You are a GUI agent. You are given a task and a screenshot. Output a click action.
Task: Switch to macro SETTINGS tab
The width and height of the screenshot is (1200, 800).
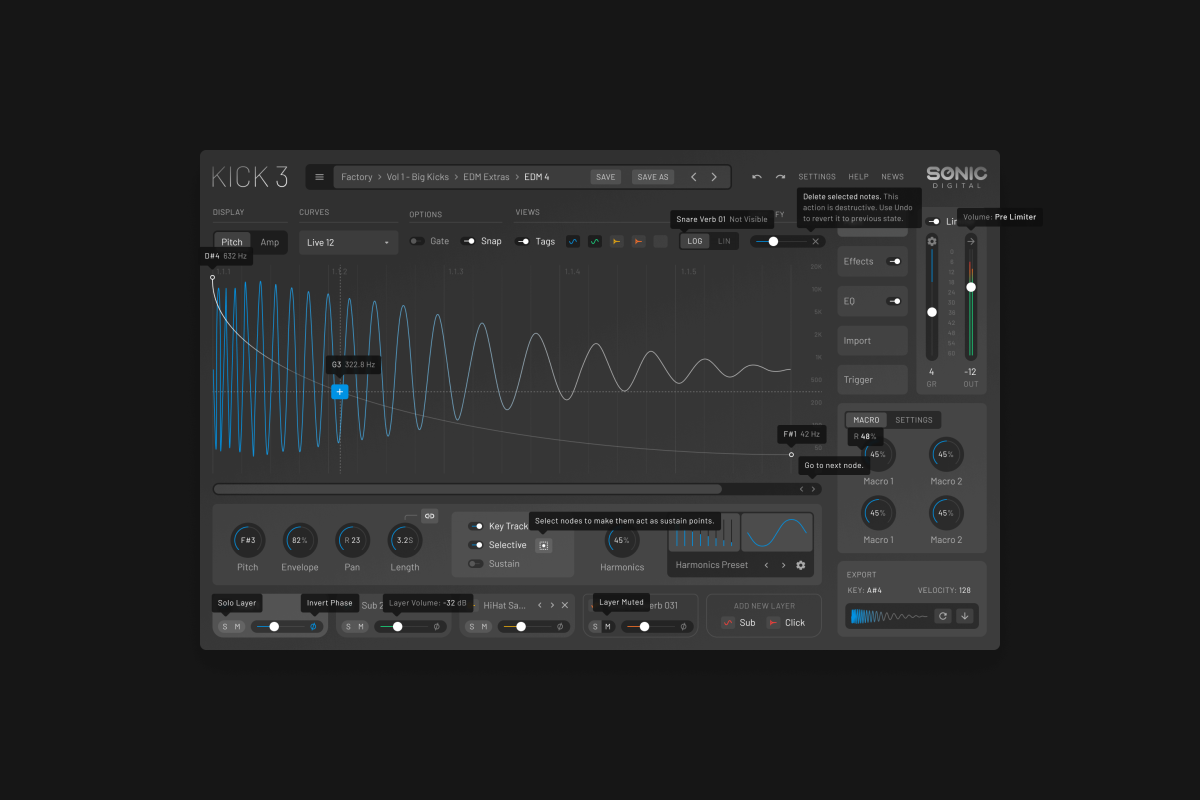913,420
